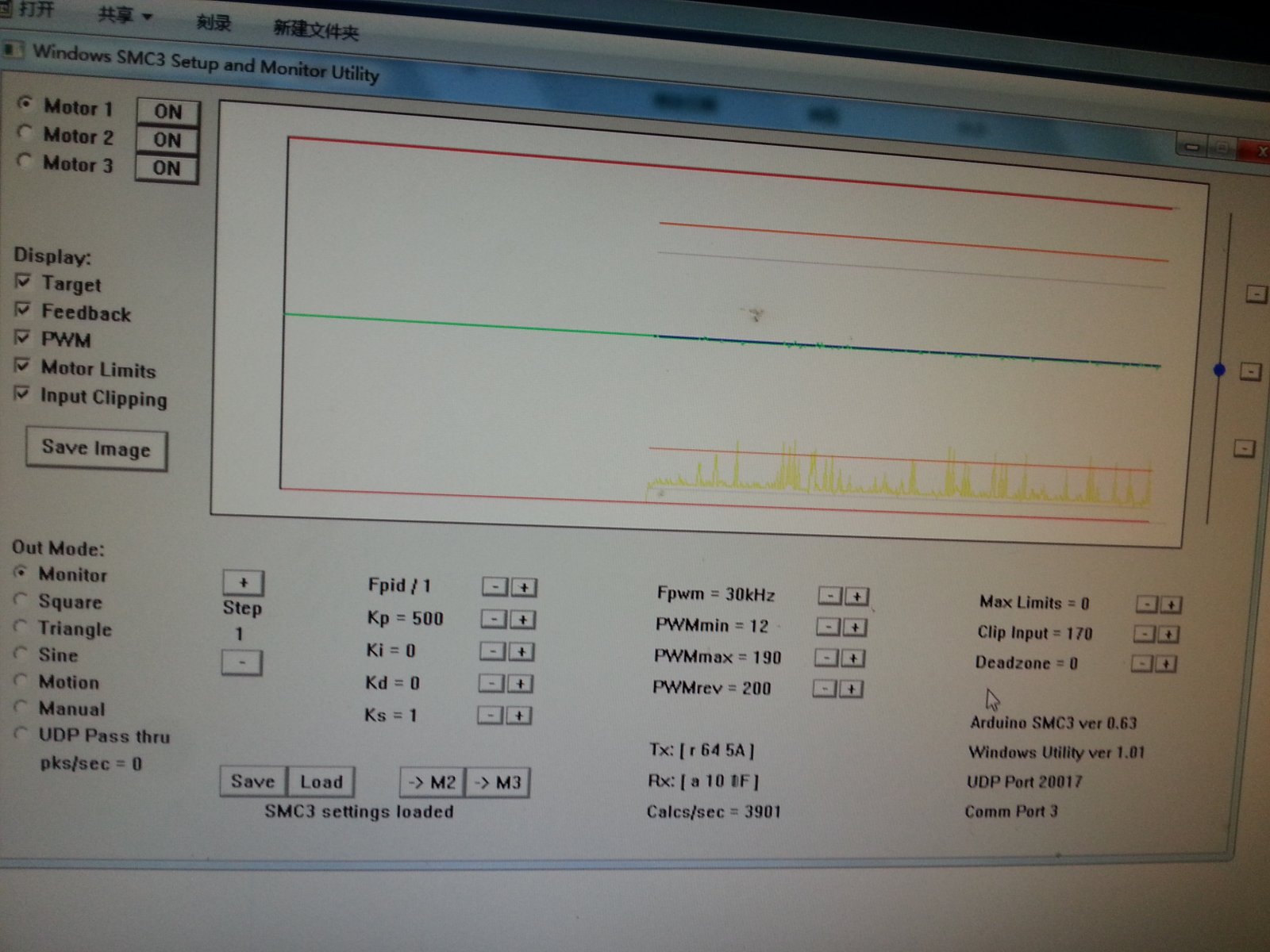This screenshot has height=952, width=1270.
Task: Select the Motor 2 radio button
Action: 25,132
